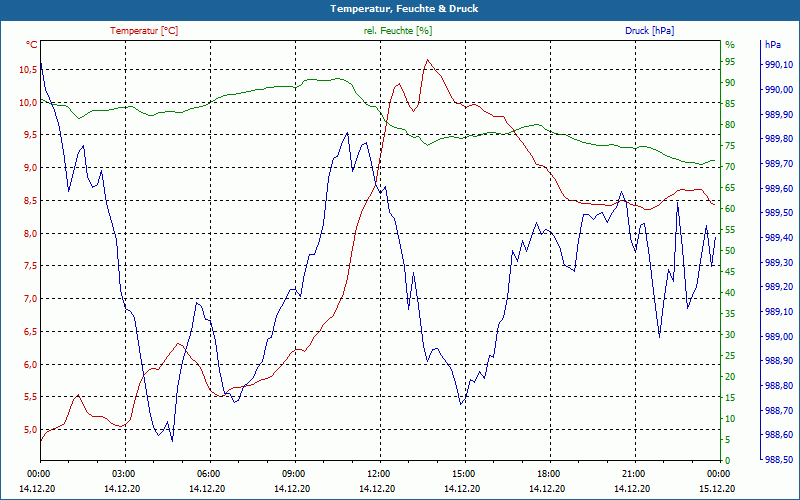The width and height of the screenshot is (800, 500).
Task: Click the 40 humidity axis value
Action: coord(730,292)
